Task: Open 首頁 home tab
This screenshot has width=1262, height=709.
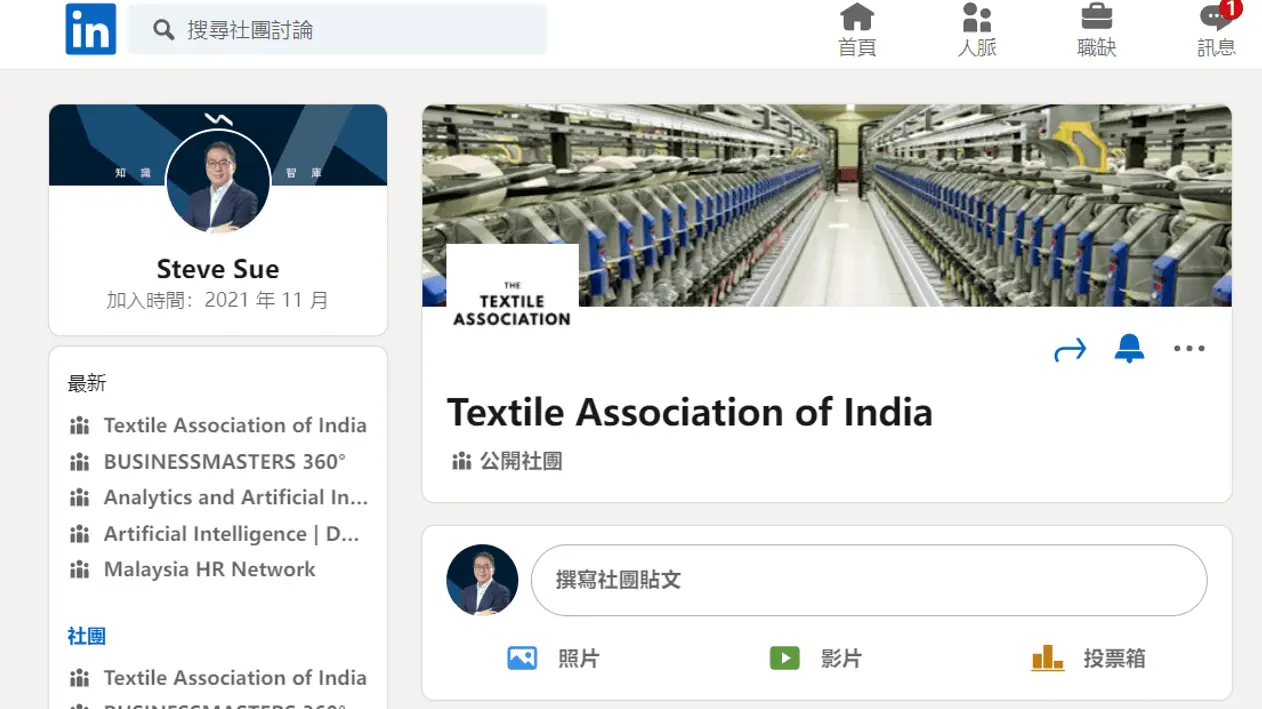Action: click(x=857, y=30)
